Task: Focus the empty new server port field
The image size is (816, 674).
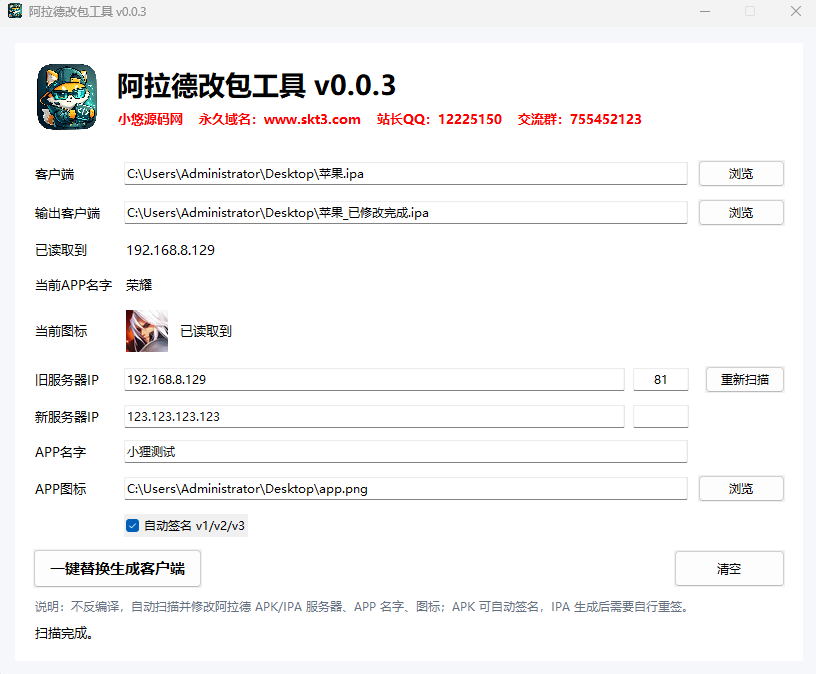Action: [x=660, y=416]
